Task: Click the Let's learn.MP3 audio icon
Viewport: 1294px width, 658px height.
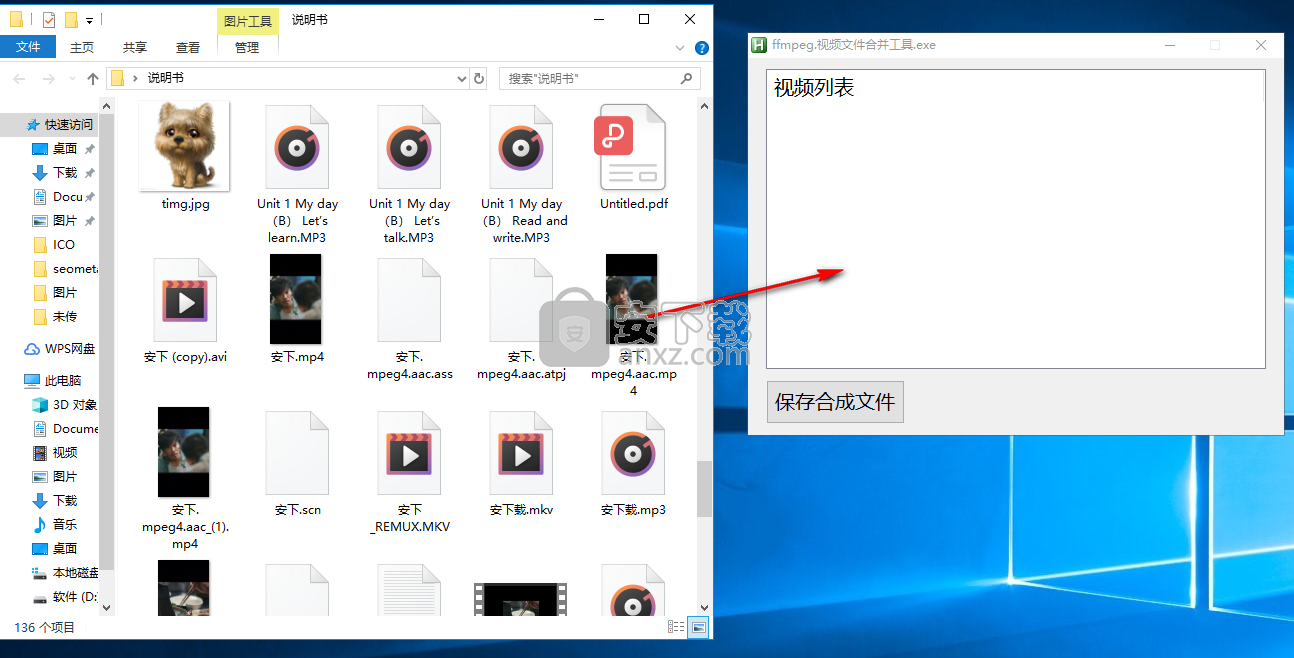Action: 297,147
